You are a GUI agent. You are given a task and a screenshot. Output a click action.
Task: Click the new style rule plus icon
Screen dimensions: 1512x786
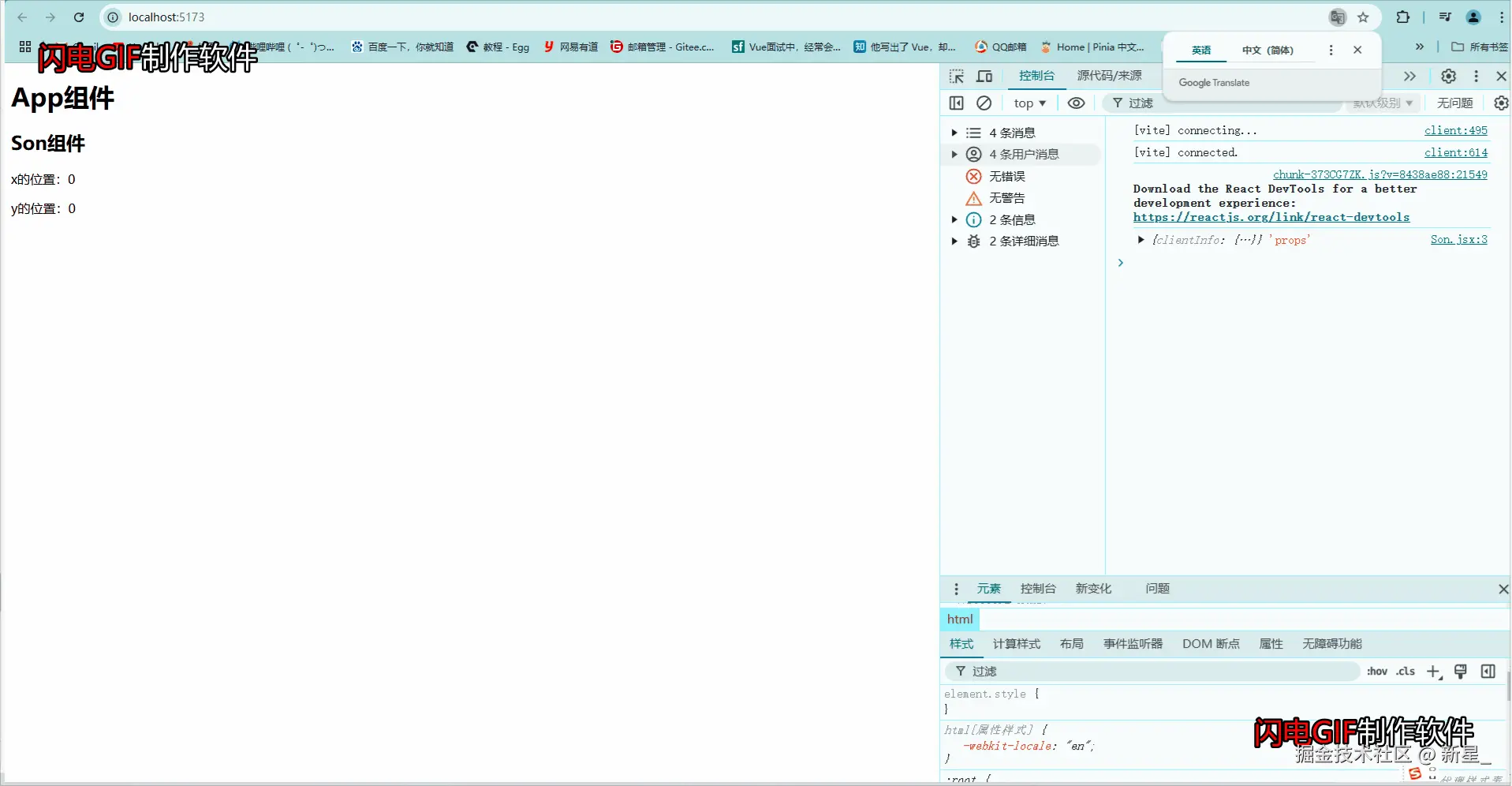click(1433, 671)
